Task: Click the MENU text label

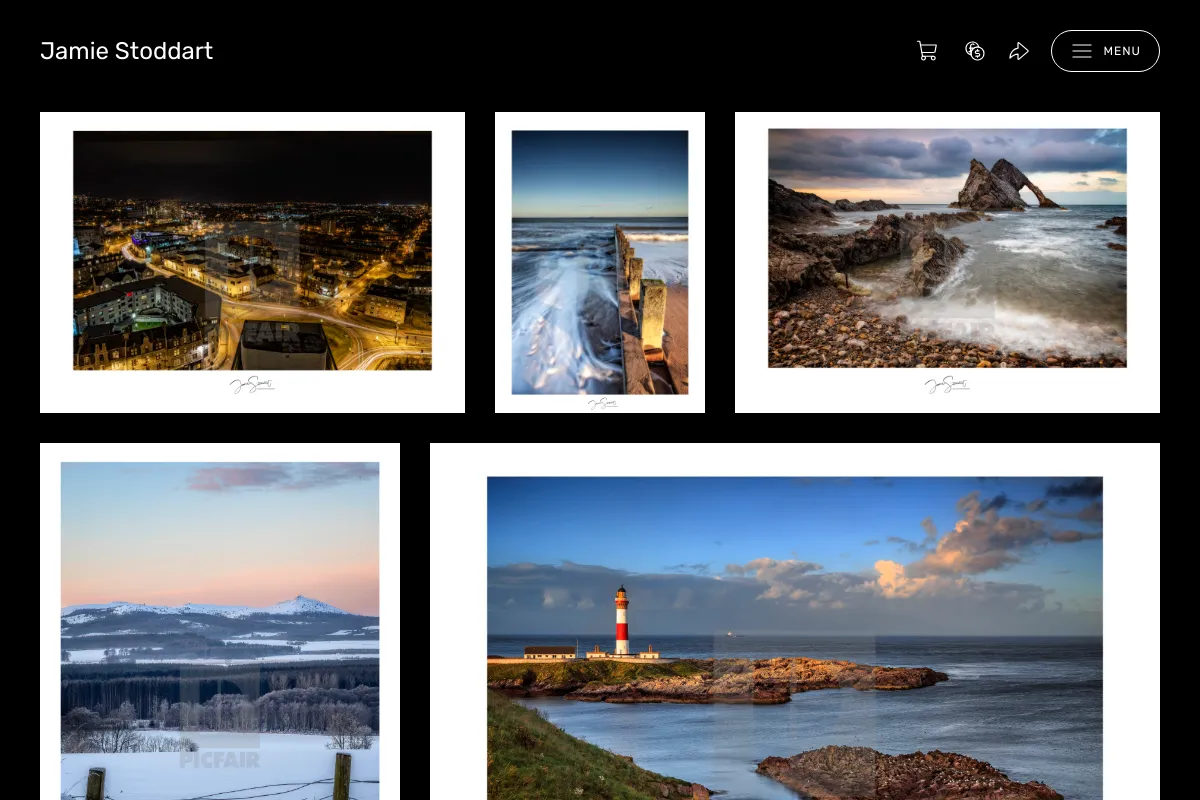Action: click(1122, 51)
